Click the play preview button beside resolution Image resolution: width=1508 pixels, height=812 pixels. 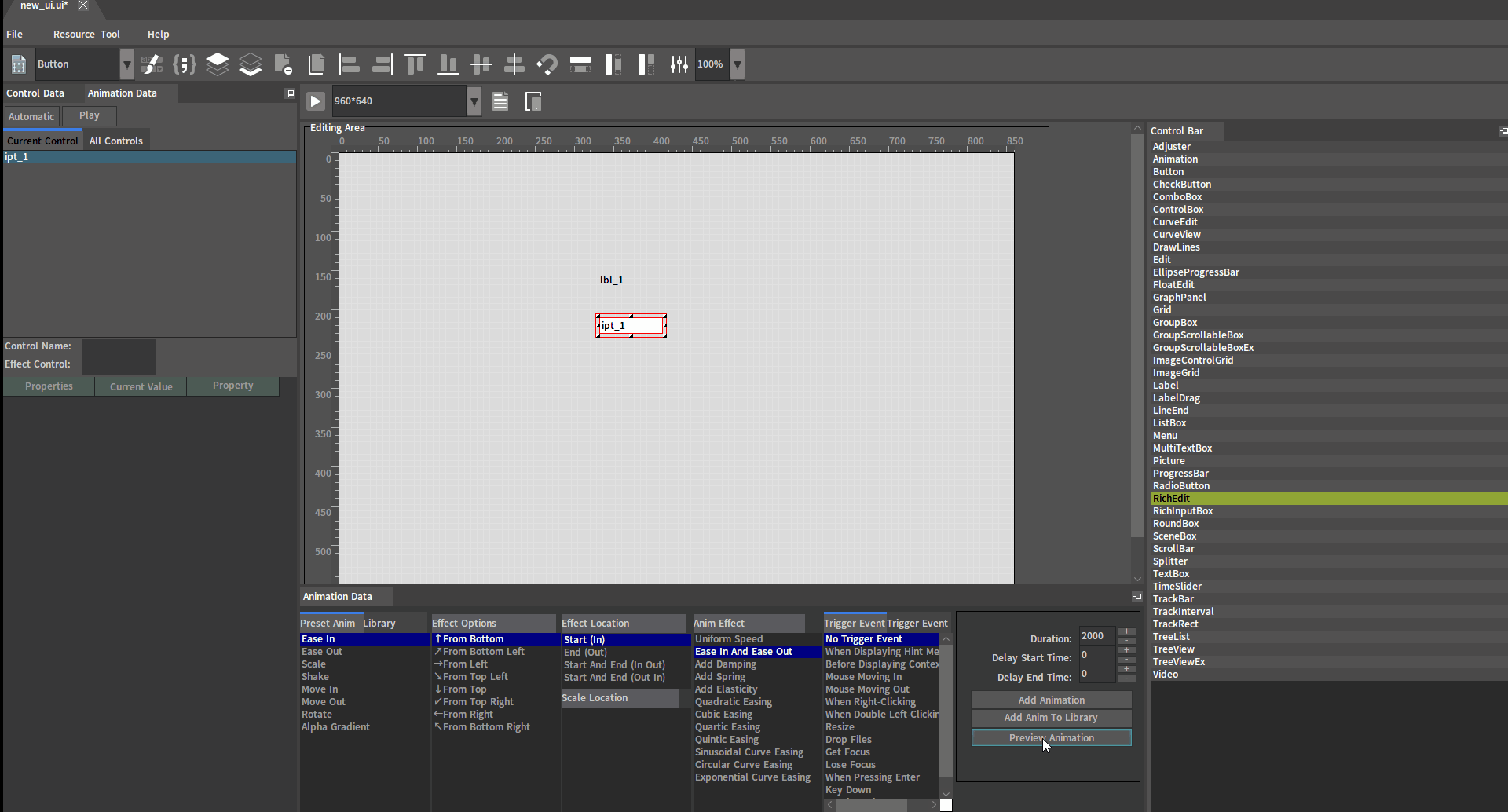click(x=315, y=101)
